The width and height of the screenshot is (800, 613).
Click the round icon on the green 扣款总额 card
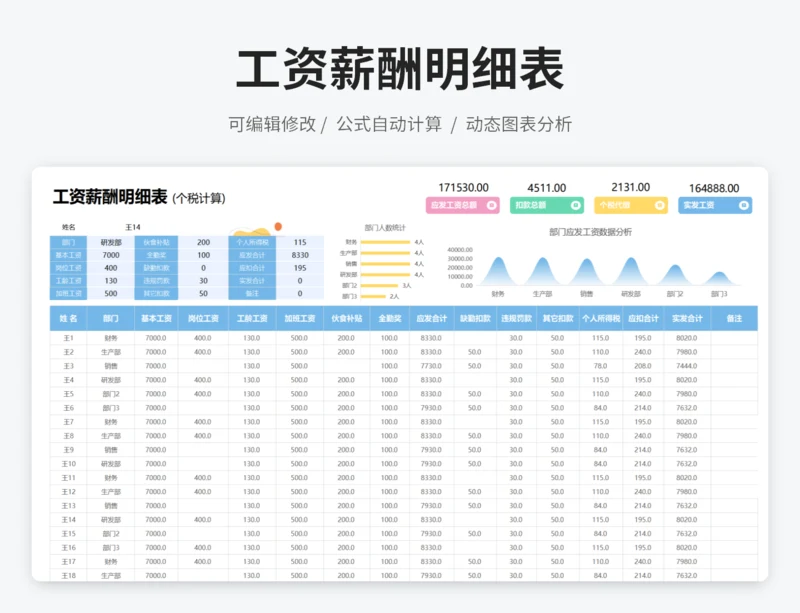tap(576, 205)
